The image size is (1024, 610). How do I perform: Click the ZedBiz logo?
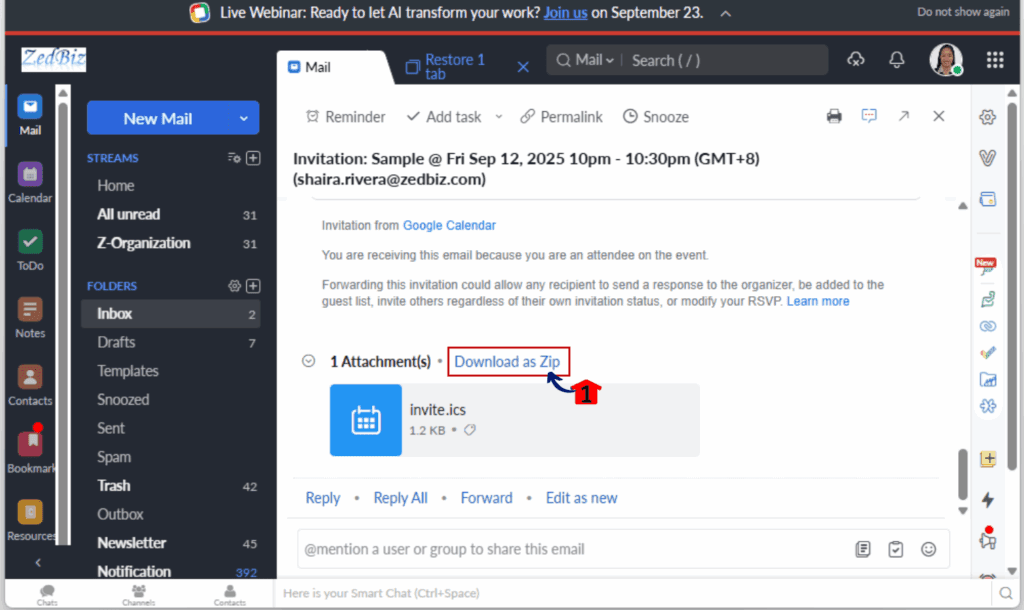54,59
